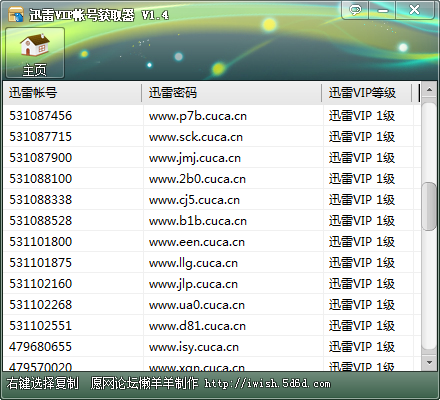Click password www.ua0.cuca.cn

pos(197,305)
